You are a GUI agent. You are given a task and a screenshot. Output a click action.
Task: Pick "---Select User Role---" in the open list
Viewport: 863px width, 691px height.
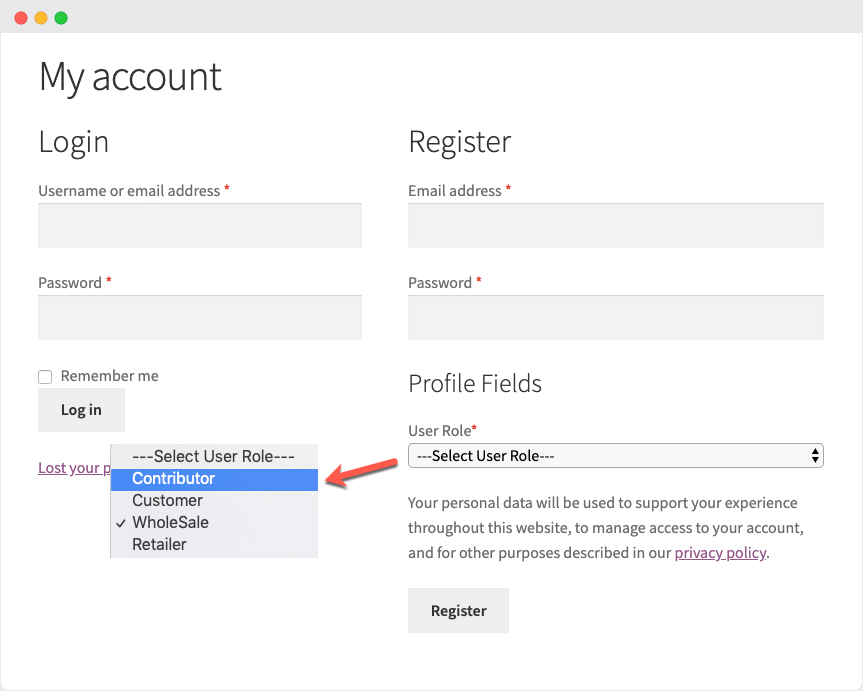(213, 456)
